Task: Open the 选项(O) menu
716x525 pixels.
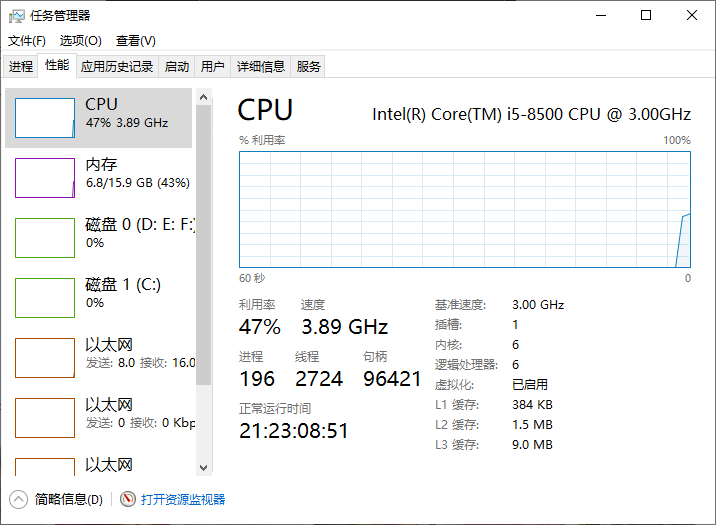Action: click(81, 41)
